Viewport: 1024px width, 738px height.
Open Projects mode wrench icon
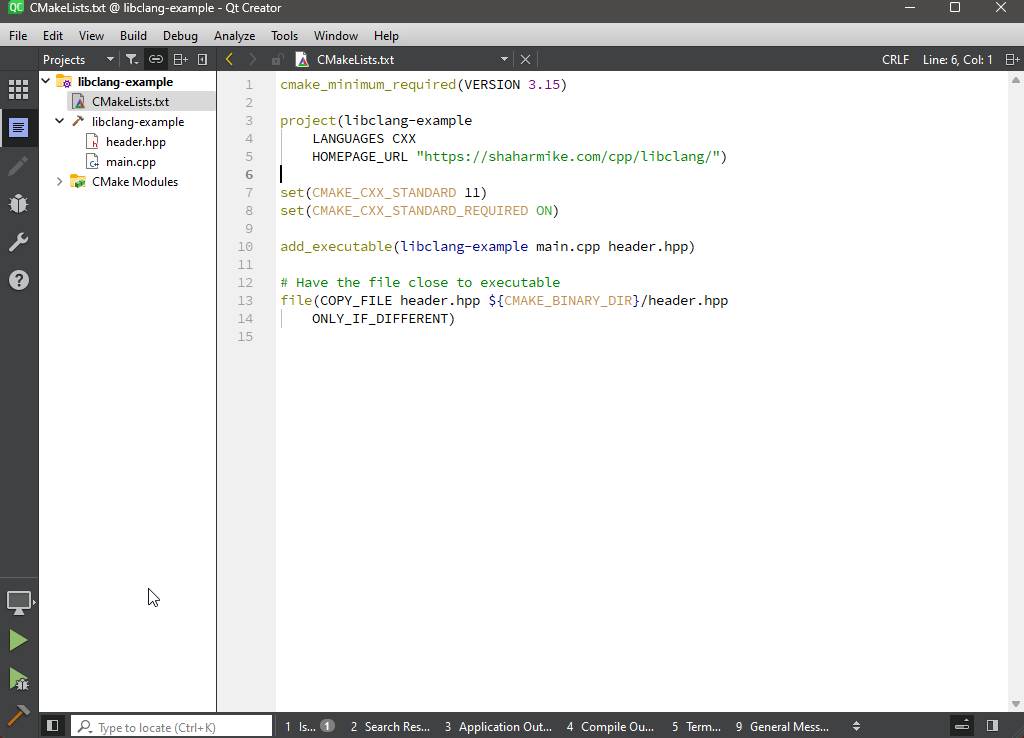18,242
